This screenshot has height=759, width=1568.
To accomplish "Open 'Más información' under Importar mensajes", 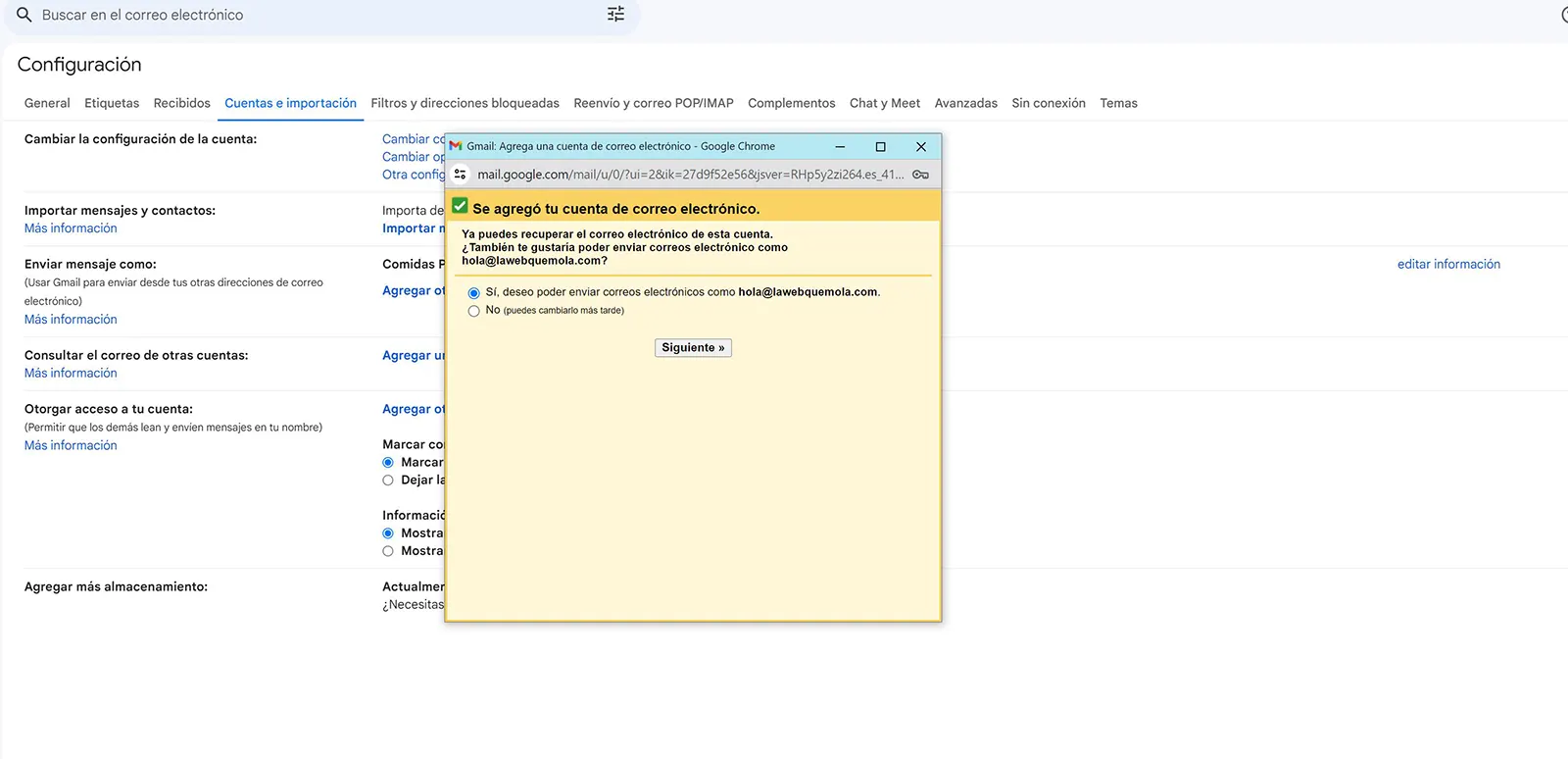I will point(71,228).
